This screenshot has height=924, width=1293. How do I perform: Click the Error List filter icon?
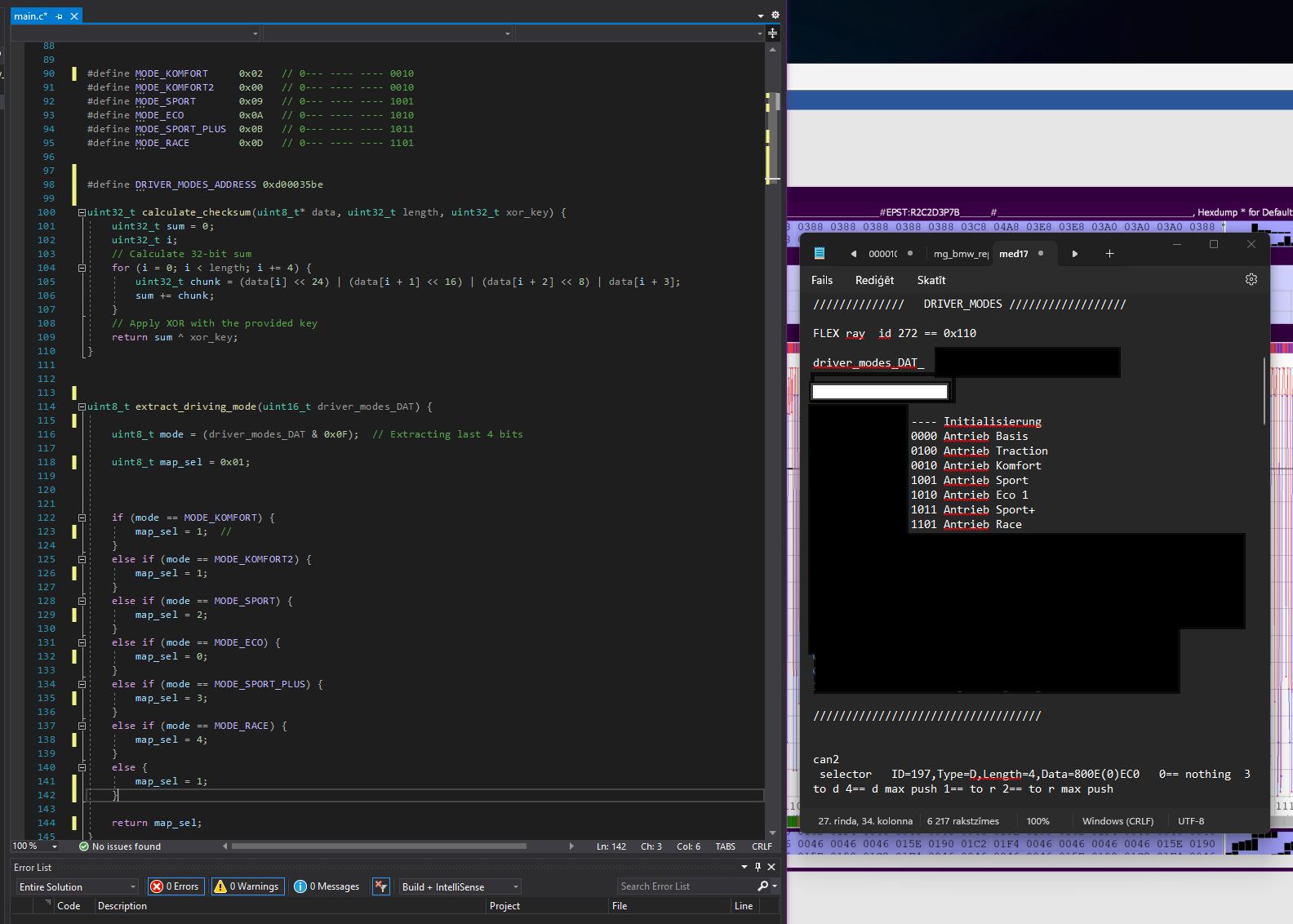pyautogui.click(x=380, y=886)
